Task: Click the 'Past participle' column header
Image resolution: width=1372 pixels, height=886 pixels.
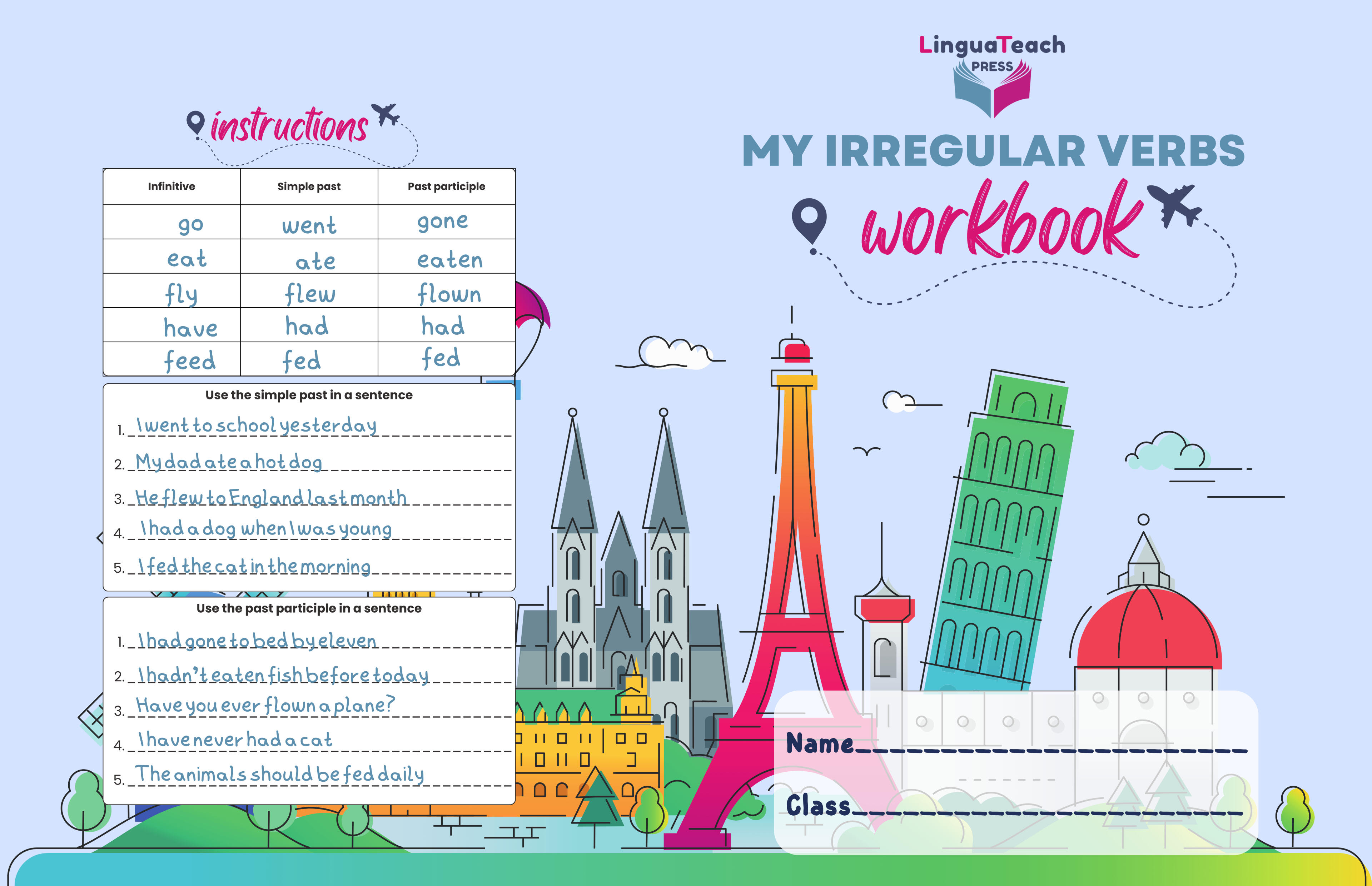Action: (x=446, y=186)
